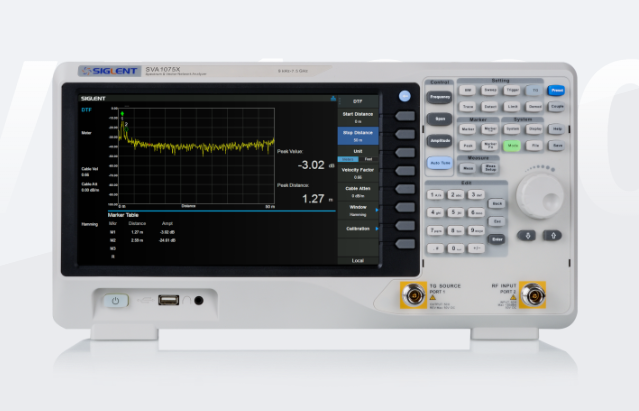
Task: Select Start Distance menu item
Action: (358, 117)
